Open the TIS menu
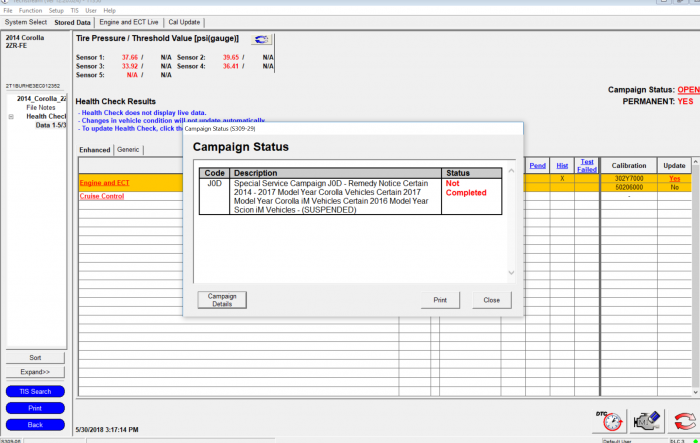Image resolution: width=700 pixels, height=443 pixels. [x=74, y=10]
